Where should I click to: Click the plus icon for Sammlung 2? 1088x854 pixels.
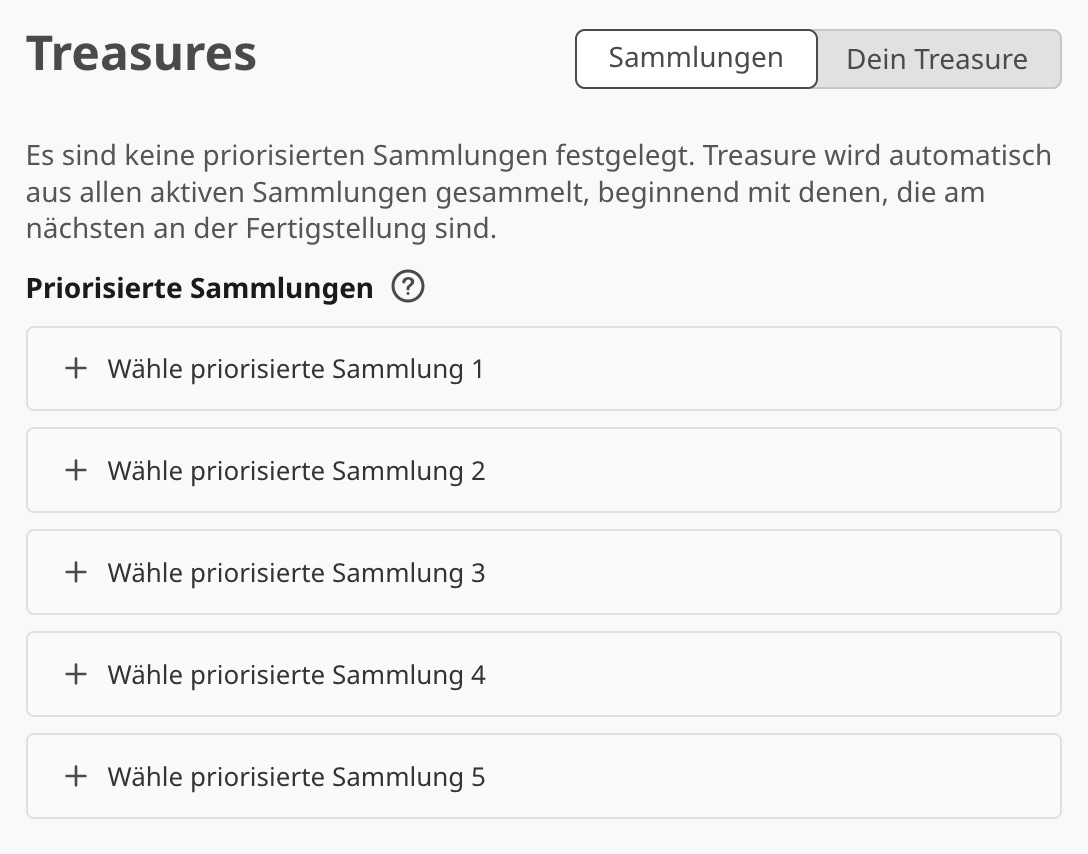[76, 471]
